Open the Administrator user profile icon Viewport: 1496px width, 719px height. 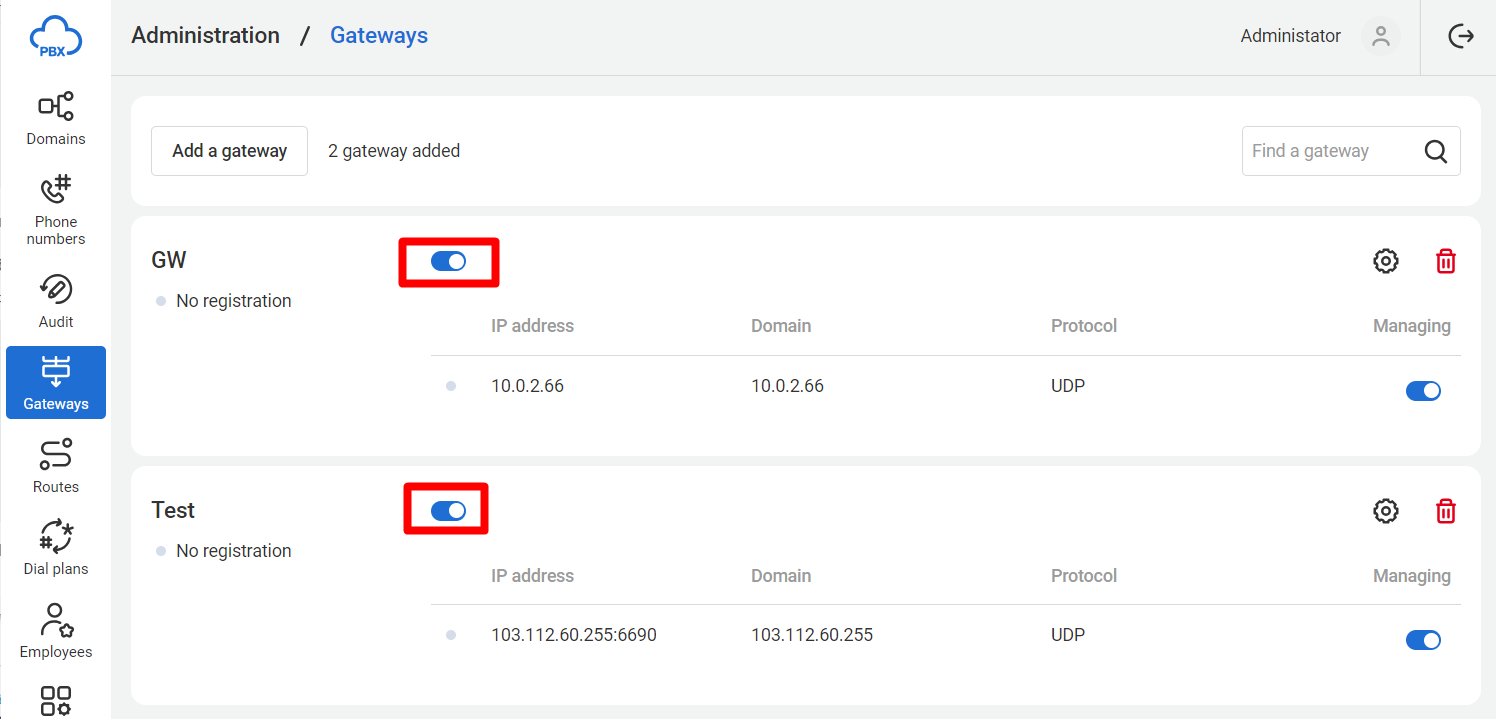tap(1381, 36)
